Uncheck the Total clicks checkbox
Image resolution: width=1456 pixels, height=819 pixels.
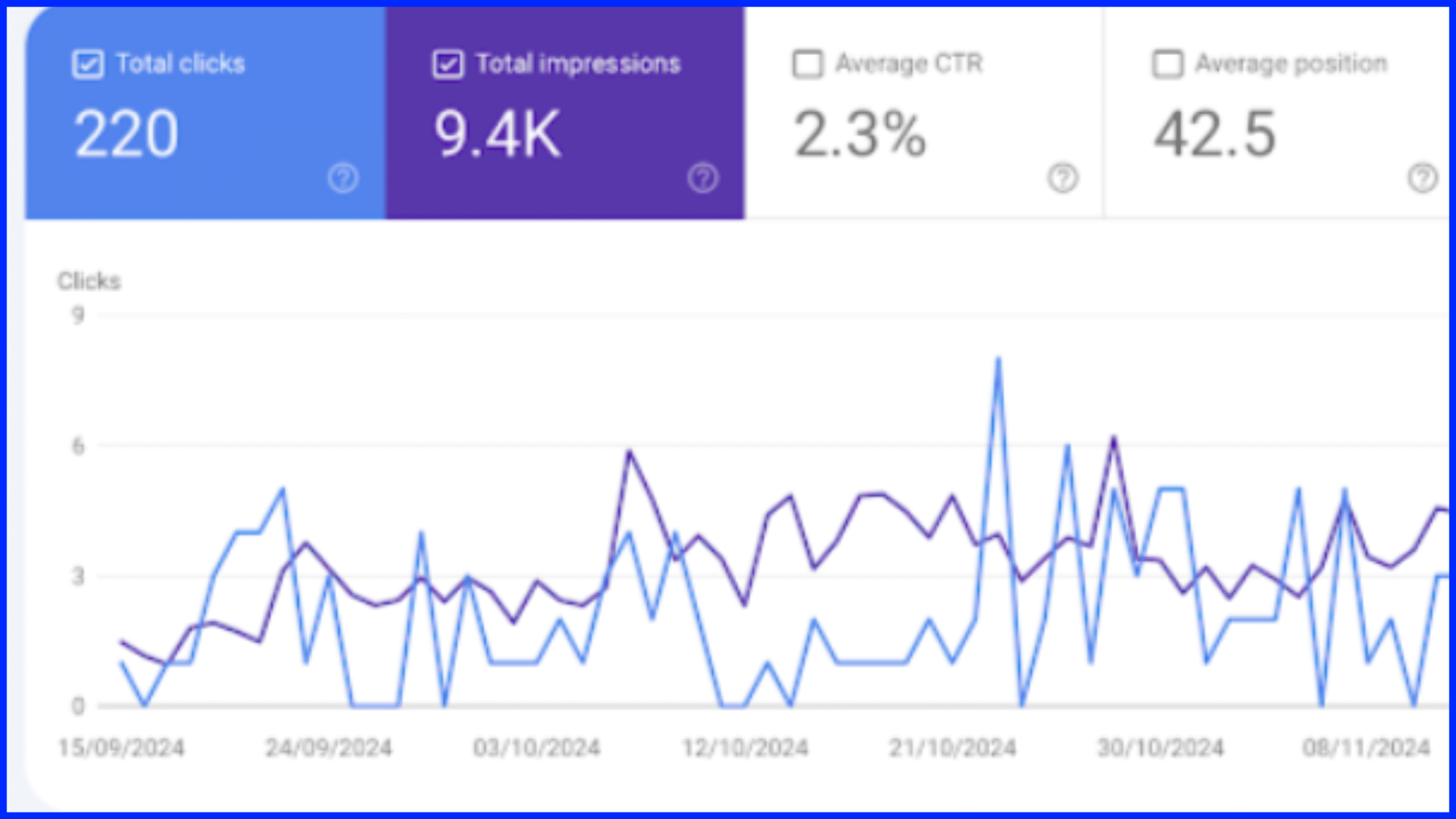click(88, 64)
